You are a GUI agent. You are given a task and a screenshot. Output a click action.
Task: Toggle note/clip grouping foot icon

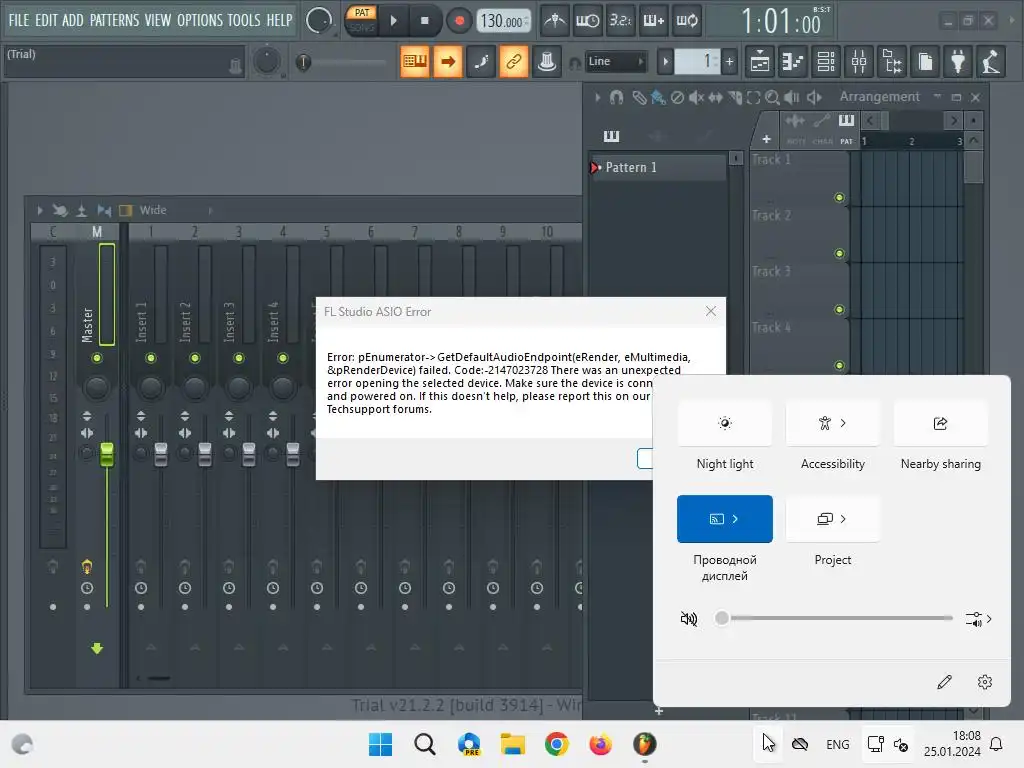pyautogui.click(x=481, y=61)
